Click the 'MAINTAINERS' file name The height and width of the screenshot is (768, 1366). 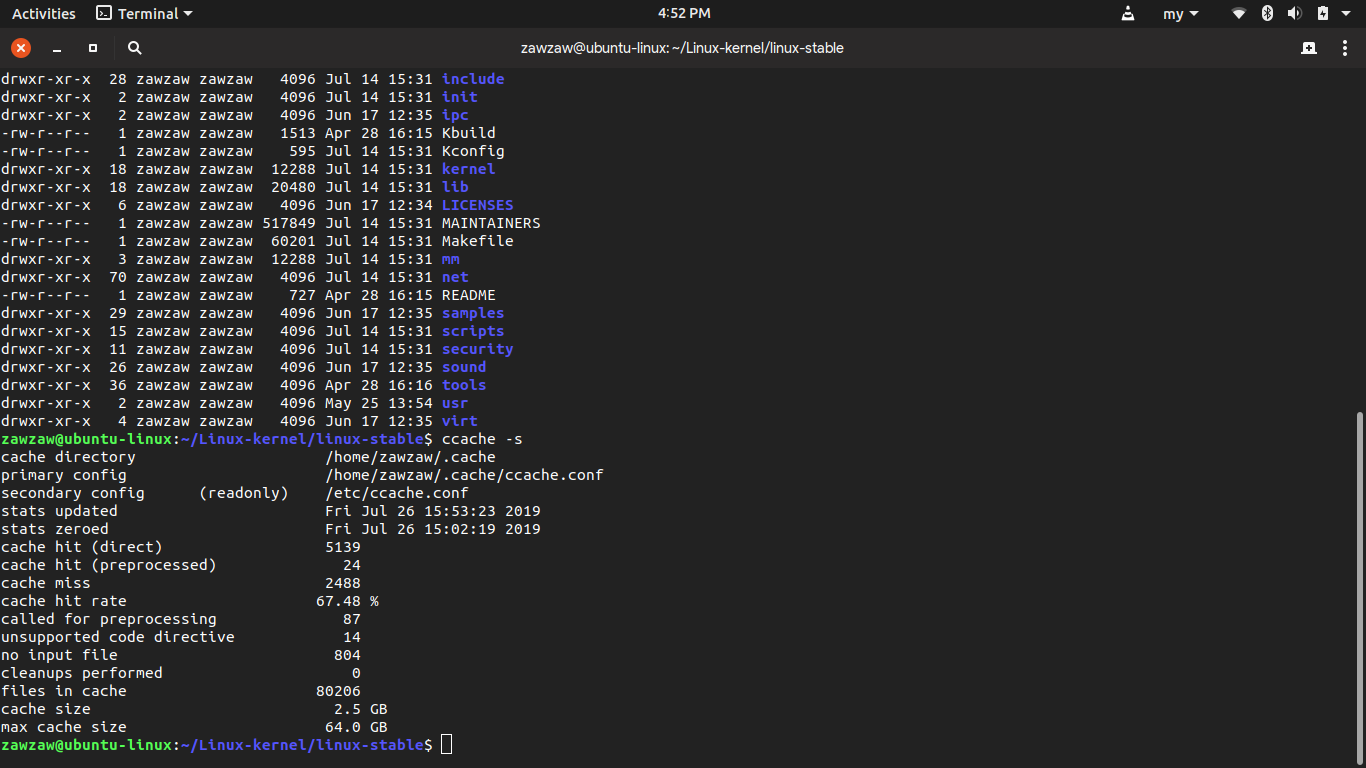[x=491, y=223]
